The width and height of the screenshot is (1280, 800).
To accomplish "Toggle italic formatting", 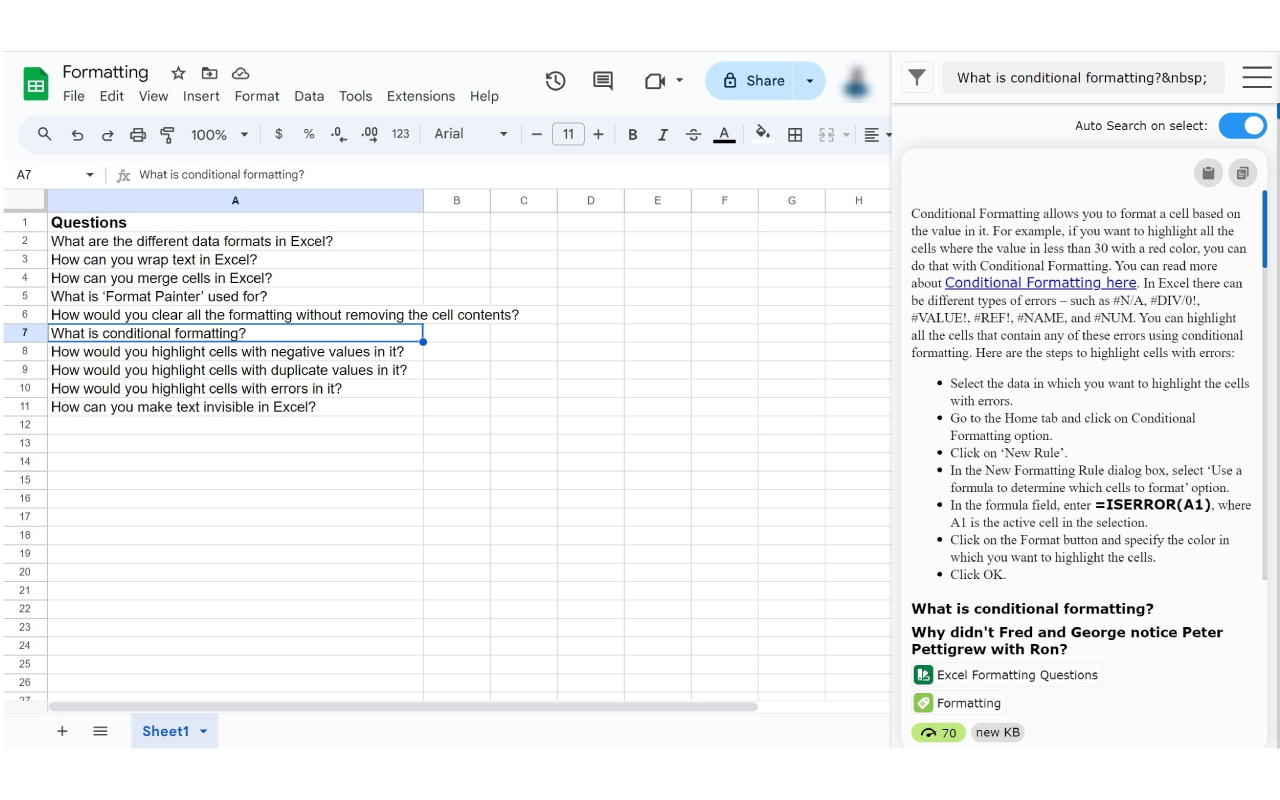I will click(x=662, y=135).
